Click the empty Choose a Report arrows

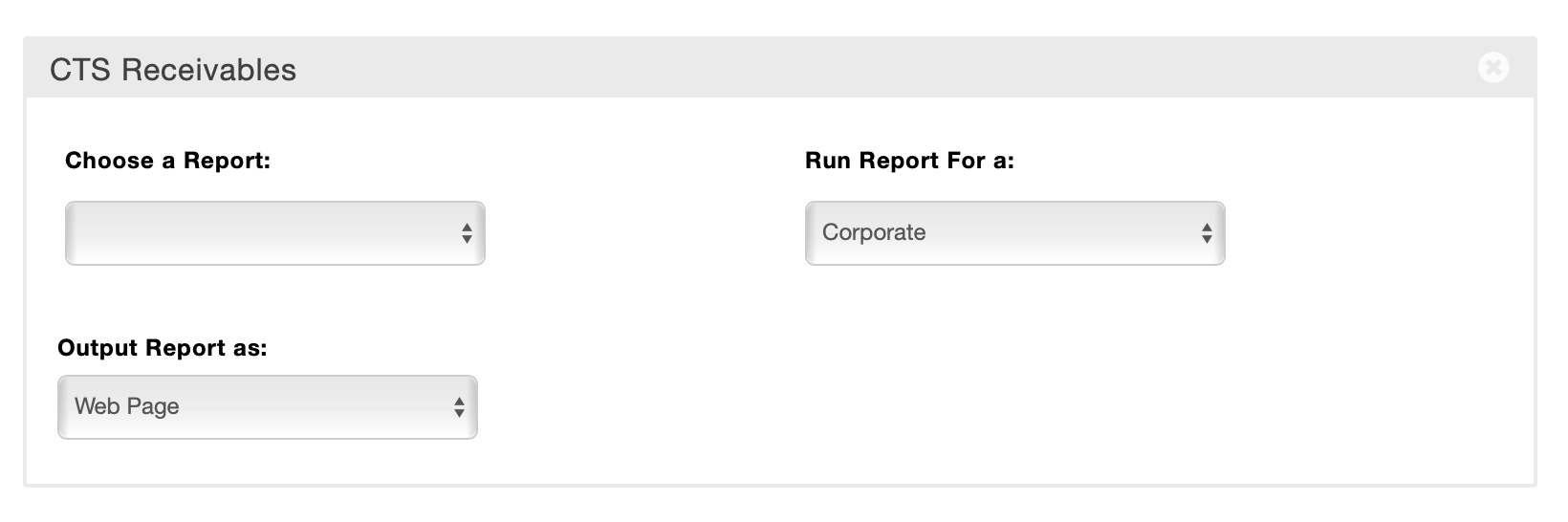pos(467,233)
